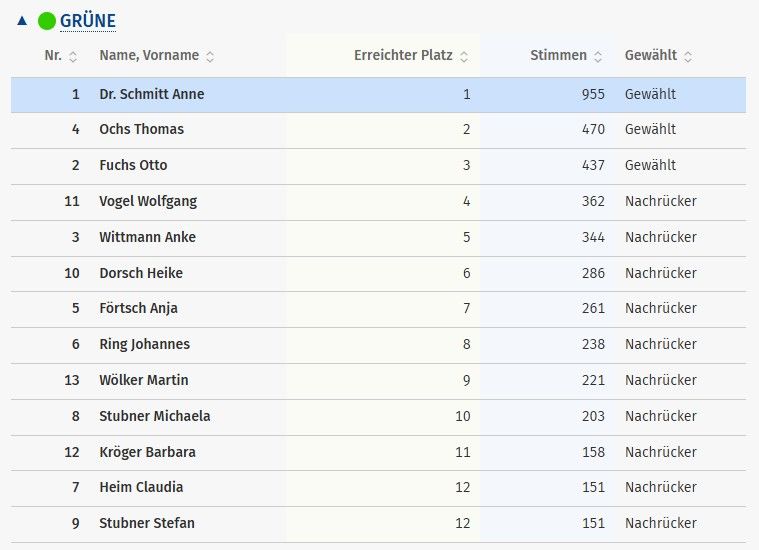Collapse the GRÜNE party section triangle
Screen dimensions: 759x550
click(22, 20)
